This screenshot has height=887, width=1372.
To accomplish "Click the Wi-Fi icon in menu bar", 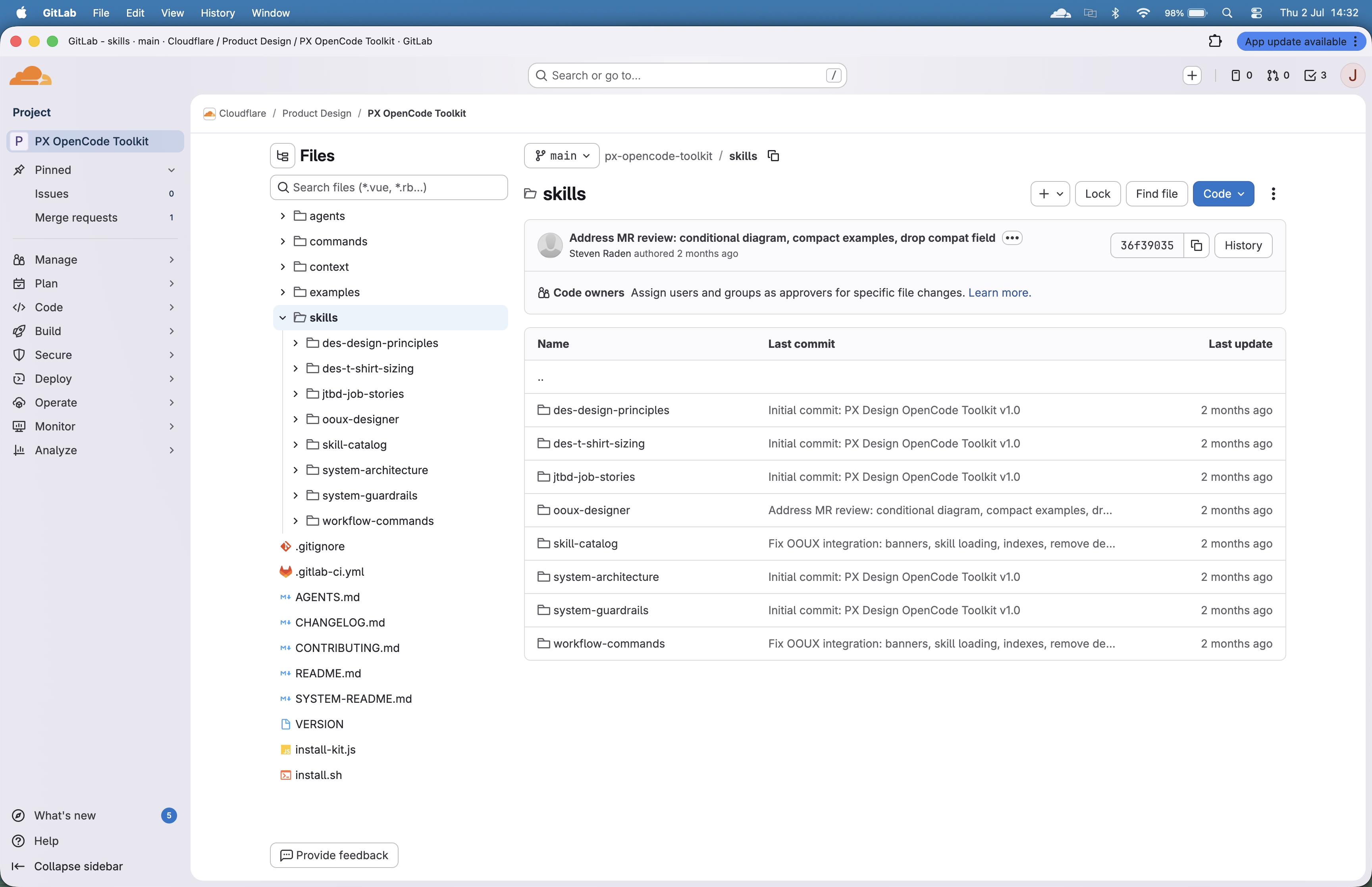I will [x=1143, y=13].
